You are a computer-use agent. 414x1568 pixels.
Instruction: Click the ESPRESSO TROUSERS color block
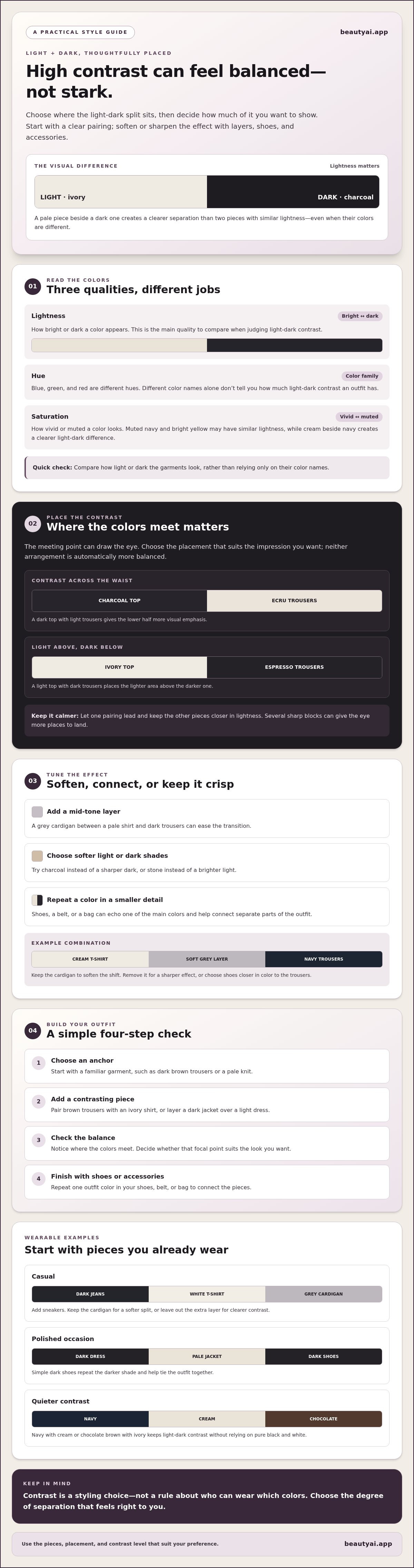pos(295,667)
